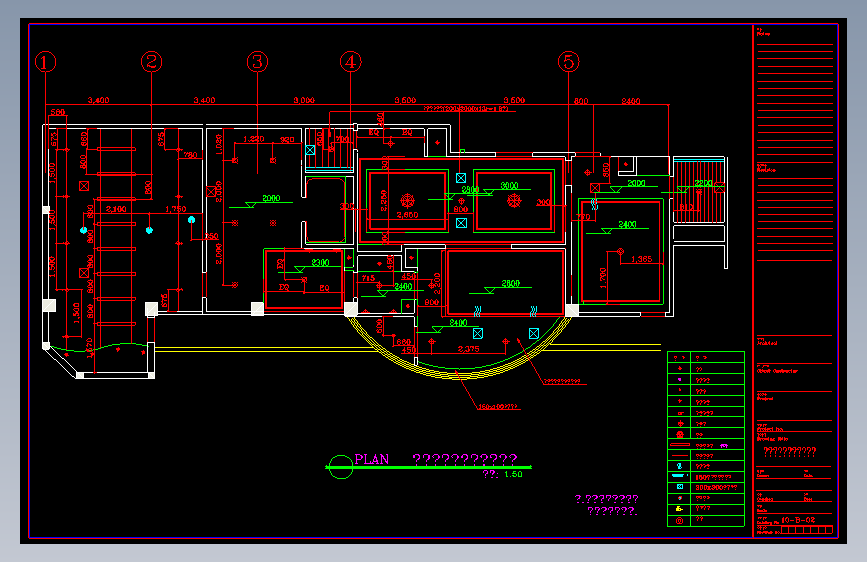Select cyan crossed-square fixture next to the staircase
This screenshot has height=562, width=867.
point(310,150)
